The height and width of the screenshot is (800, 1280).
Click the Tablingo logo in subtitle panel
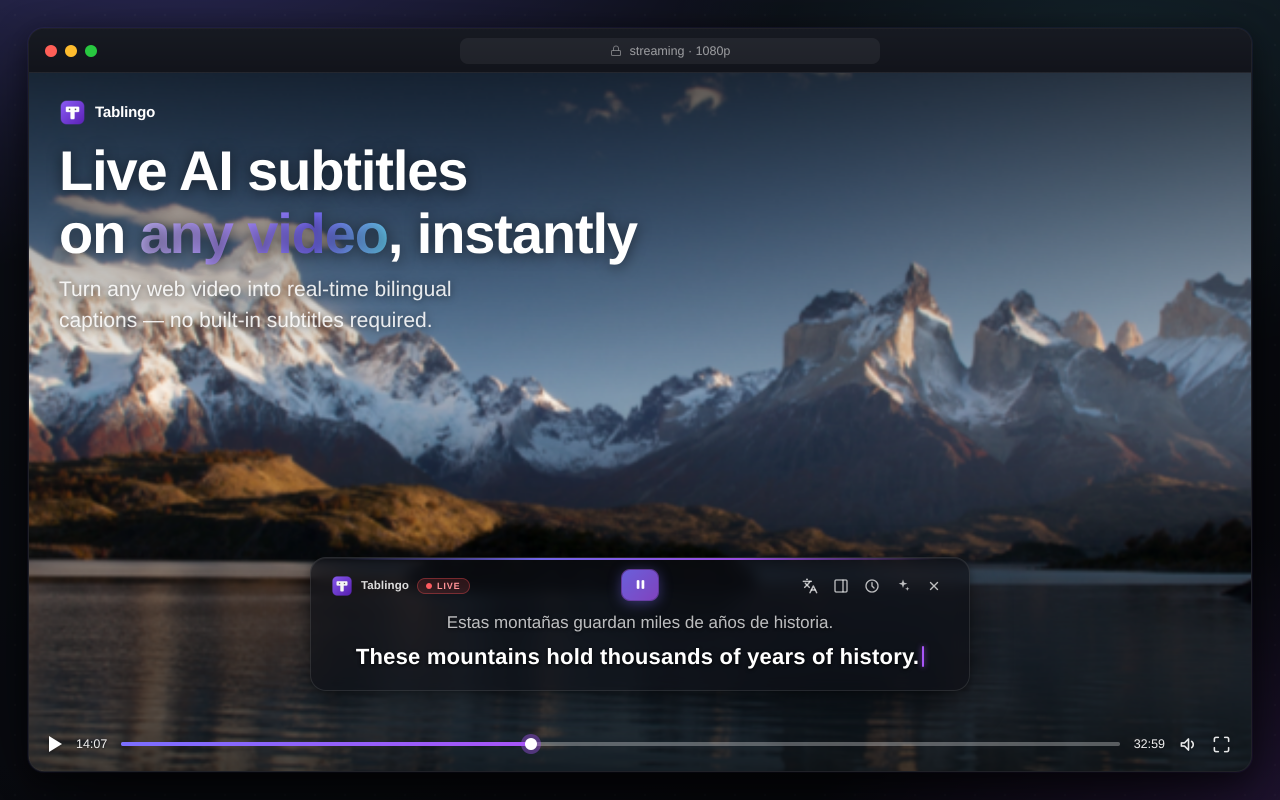(342, 586)
